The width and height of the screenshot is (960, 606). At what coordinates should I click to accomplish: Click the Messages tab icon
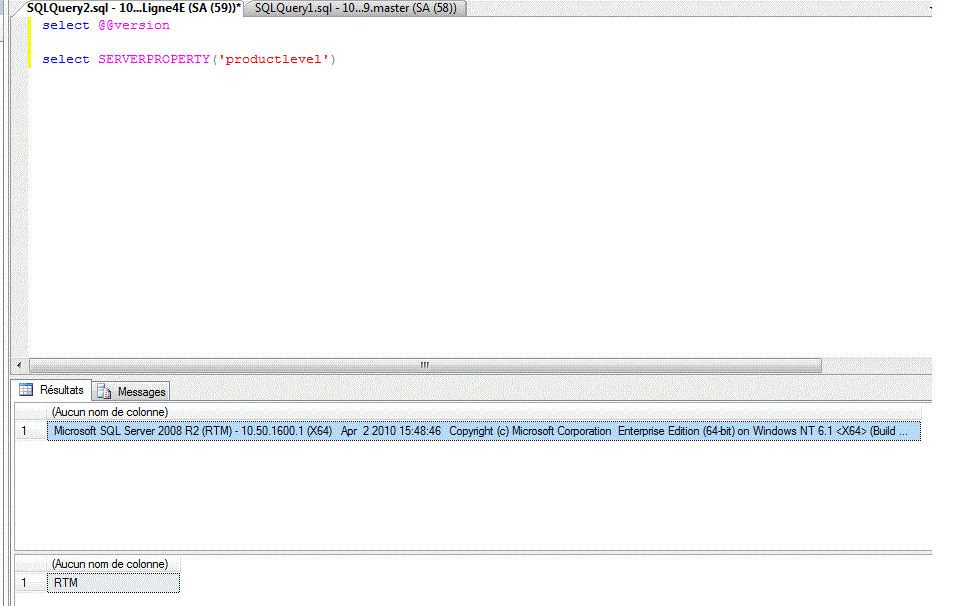point(103,392)
